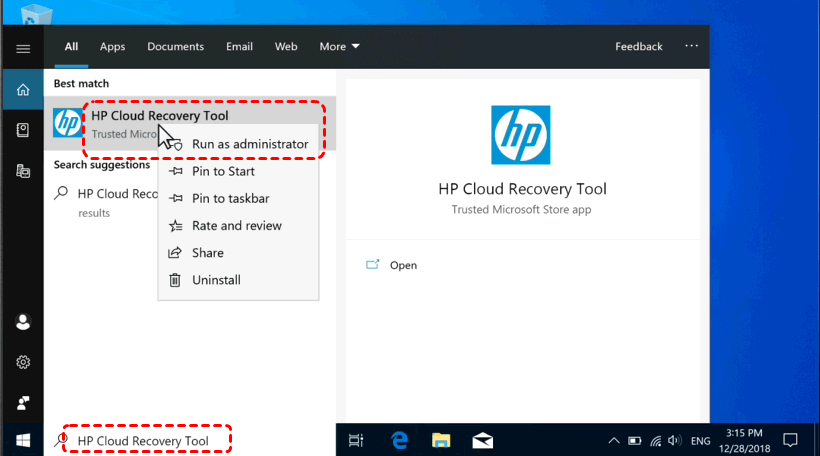Open Settings gear in sidebar
The image size is (820, 456).
(x=23, y=362)
